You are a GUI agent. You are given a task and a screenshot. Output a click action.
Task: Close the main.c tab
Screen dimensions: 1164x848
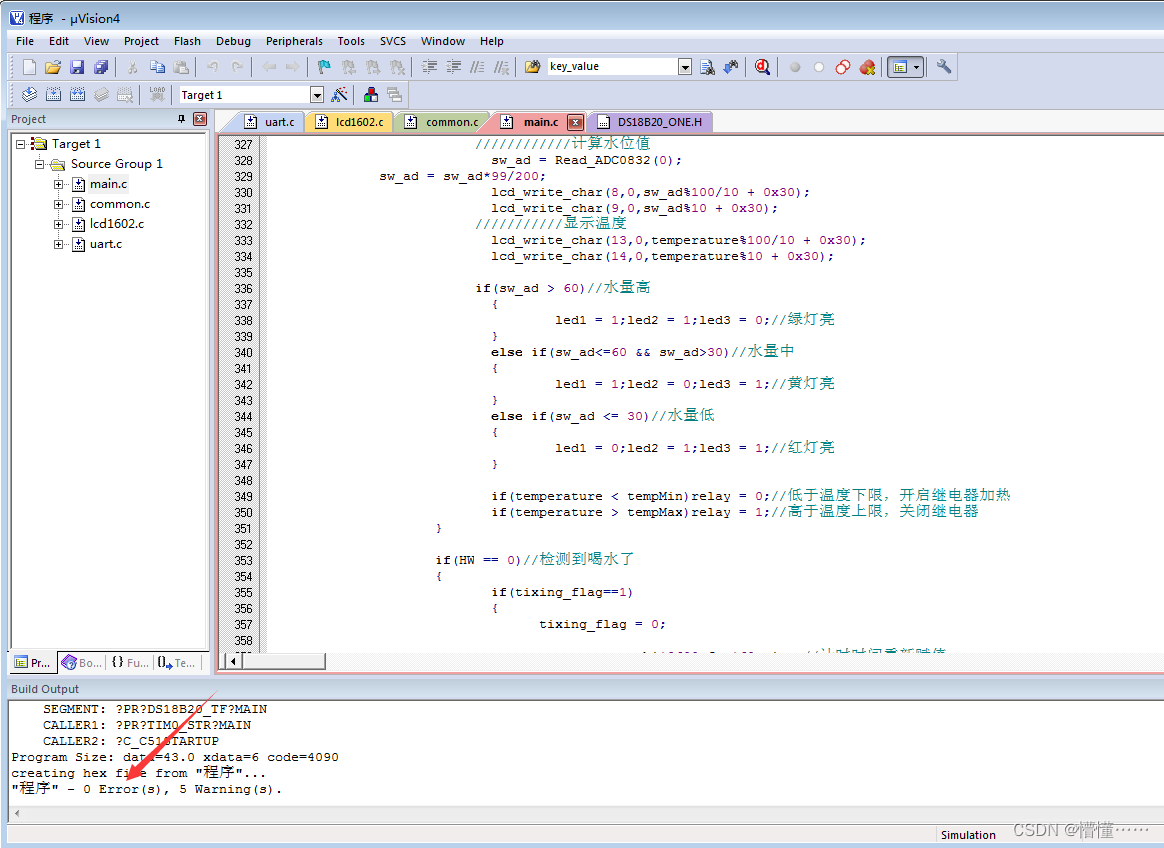575,122
